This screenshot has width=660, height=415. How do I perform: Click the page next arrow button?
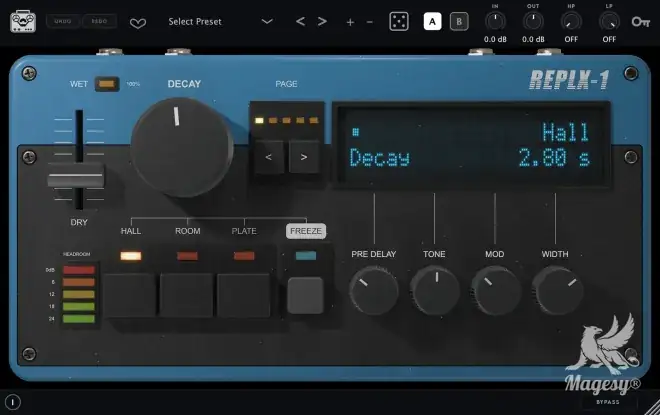(303, 157)
